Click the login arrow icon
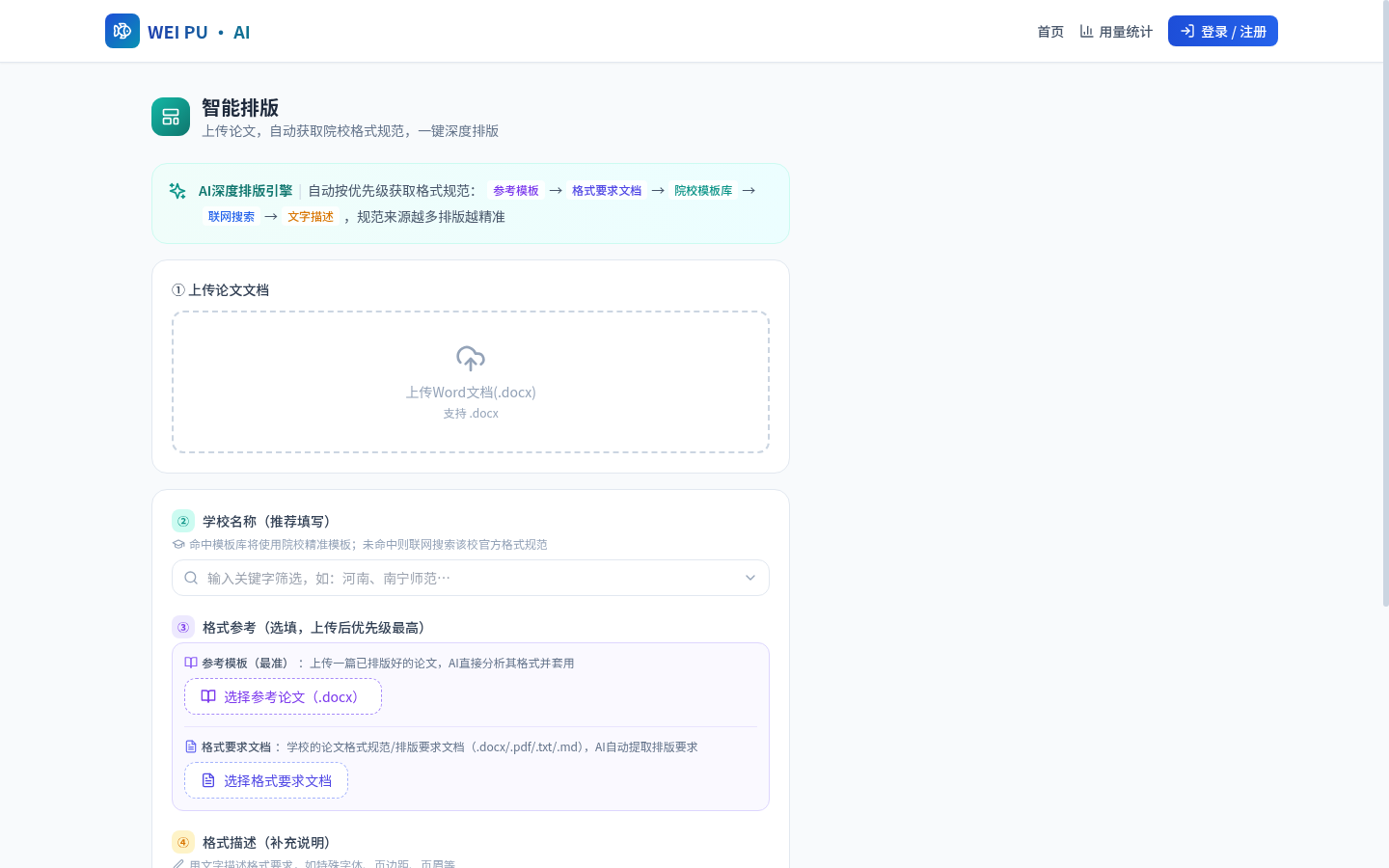 pyautogui.click(x=1187, y=31)
